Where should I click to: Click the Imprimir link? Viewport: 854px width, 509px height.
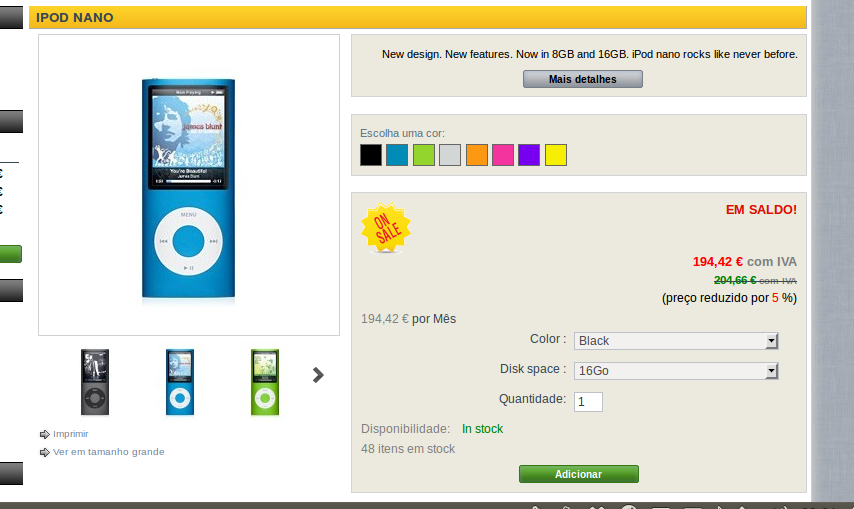[70, 434]
